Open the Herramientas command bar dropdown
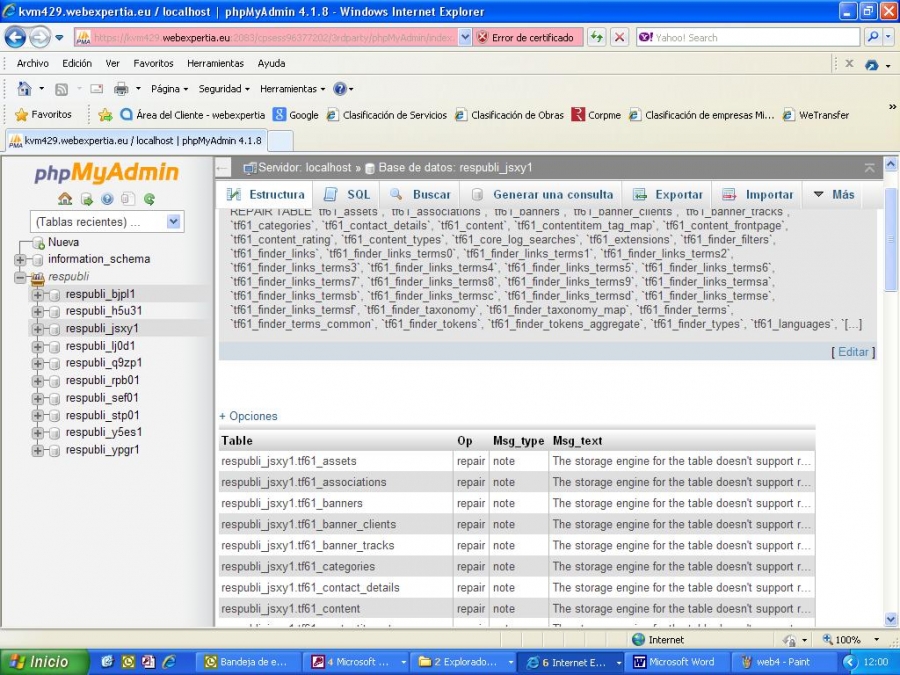 [292, 89]
